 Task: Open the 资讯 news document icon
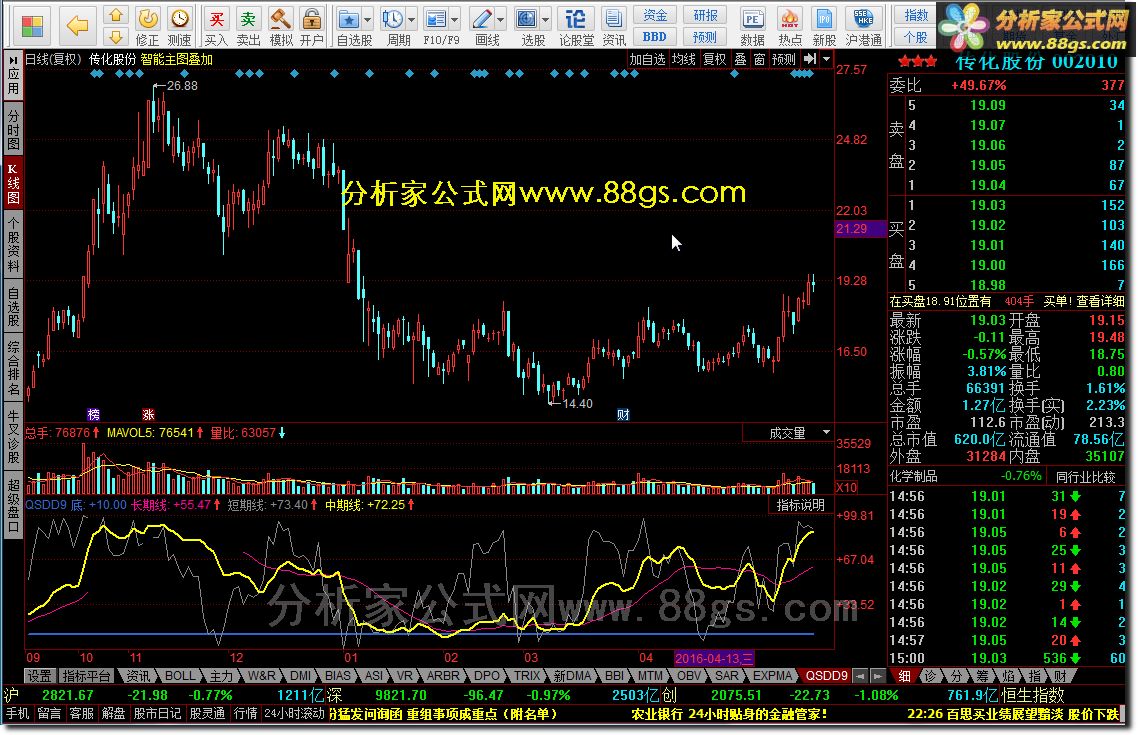614,26
